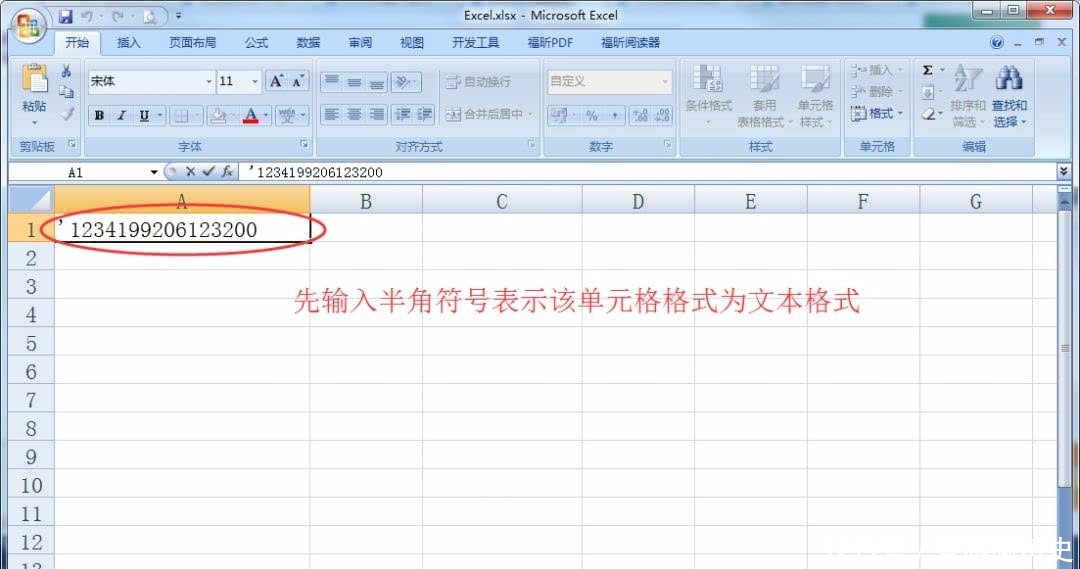
Task: Click insert function fx button
Action: (x=227, y=172)
